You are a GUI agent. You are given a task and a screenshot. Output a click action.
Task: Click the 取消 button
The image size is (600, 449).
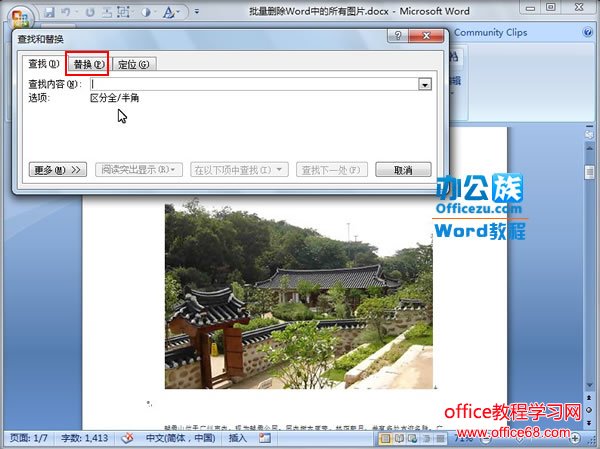point(403,170)
